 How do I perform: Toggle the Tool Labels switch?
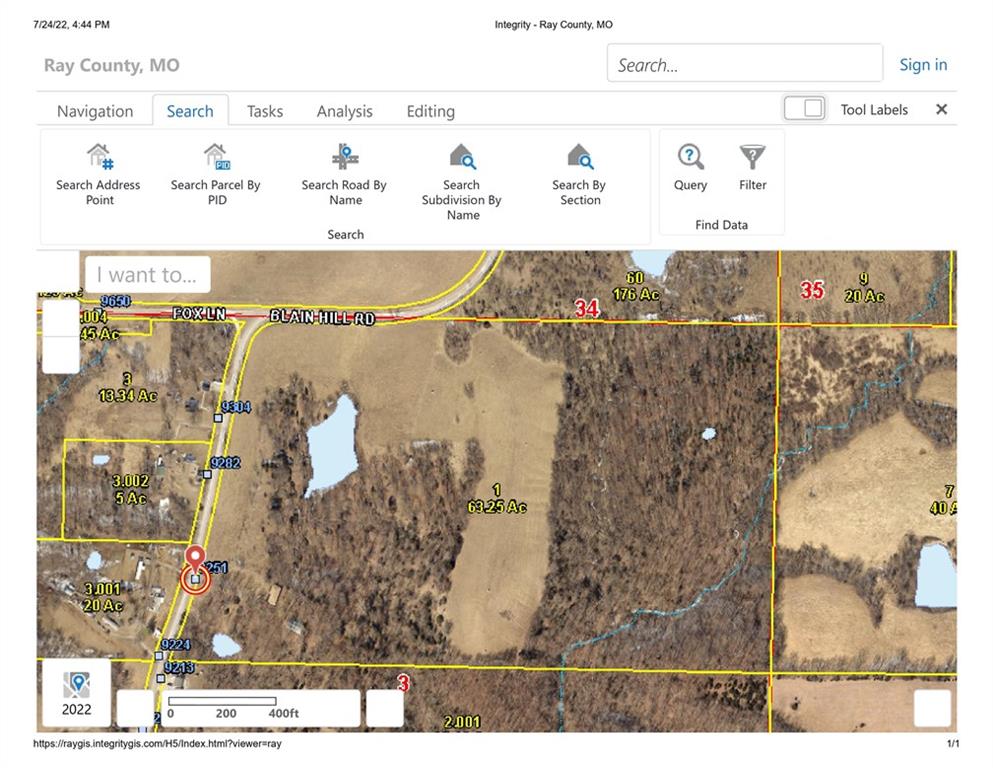click(x=804, y=108)
